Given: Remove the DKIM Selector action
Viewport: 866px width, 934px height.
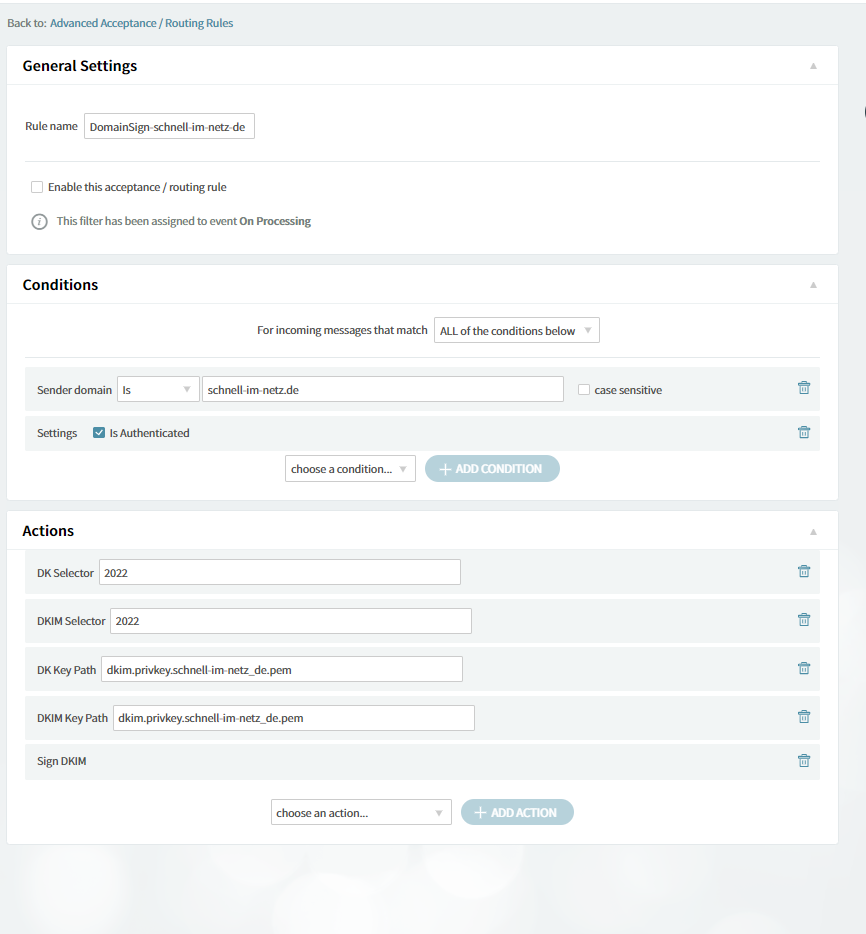Looking at the screenshot, I should pos(803,620).
